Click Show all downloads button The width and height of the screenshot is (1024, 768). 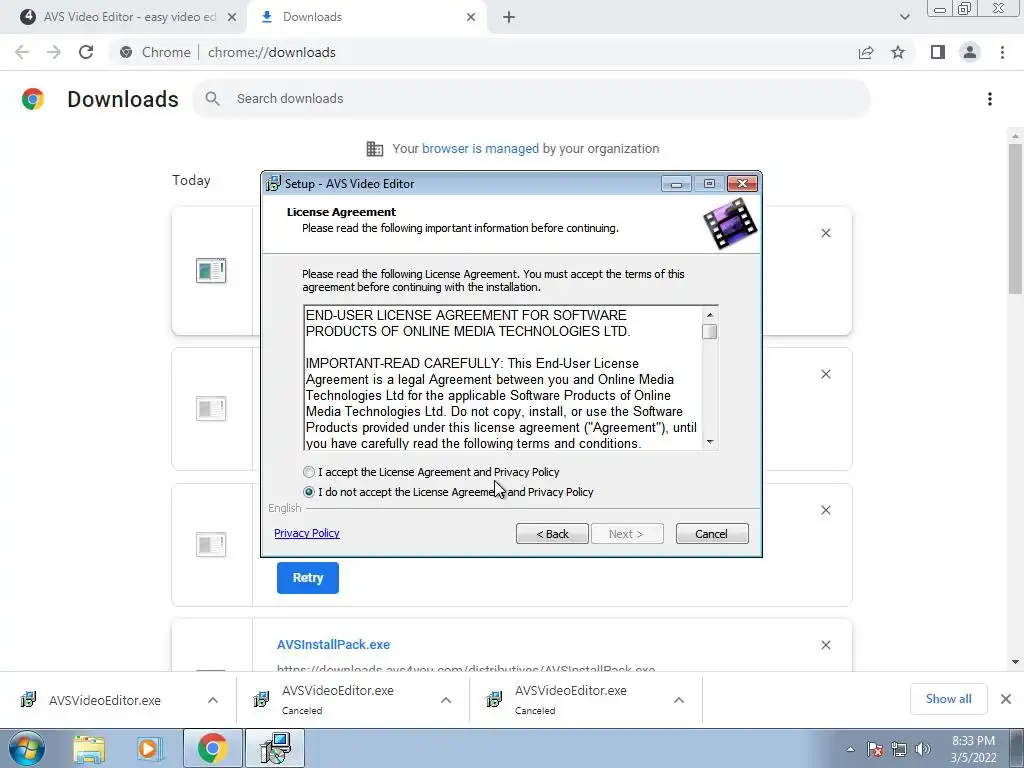[x=948, y=699]
